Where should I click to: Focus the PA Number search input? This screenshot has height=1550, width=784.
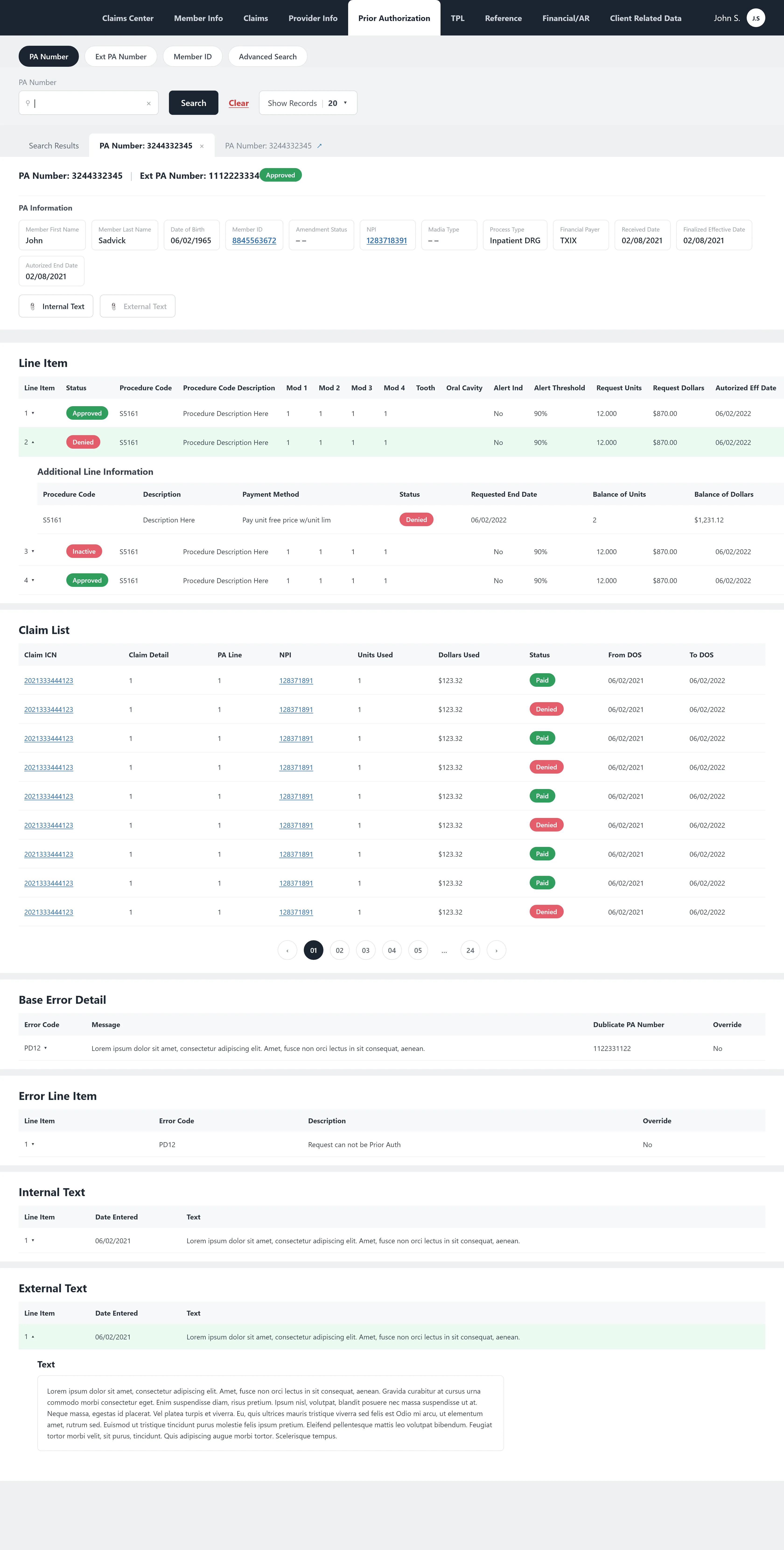coord(88,103)
